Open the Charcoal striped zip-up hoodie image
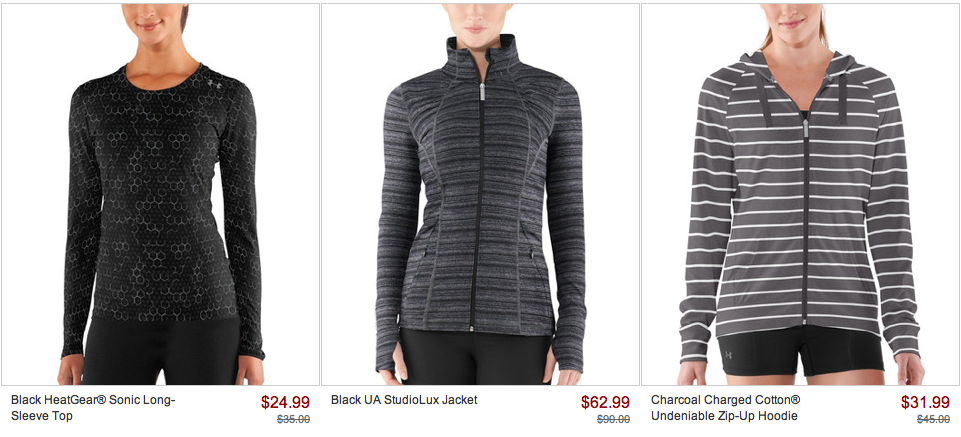 point(800,194)
